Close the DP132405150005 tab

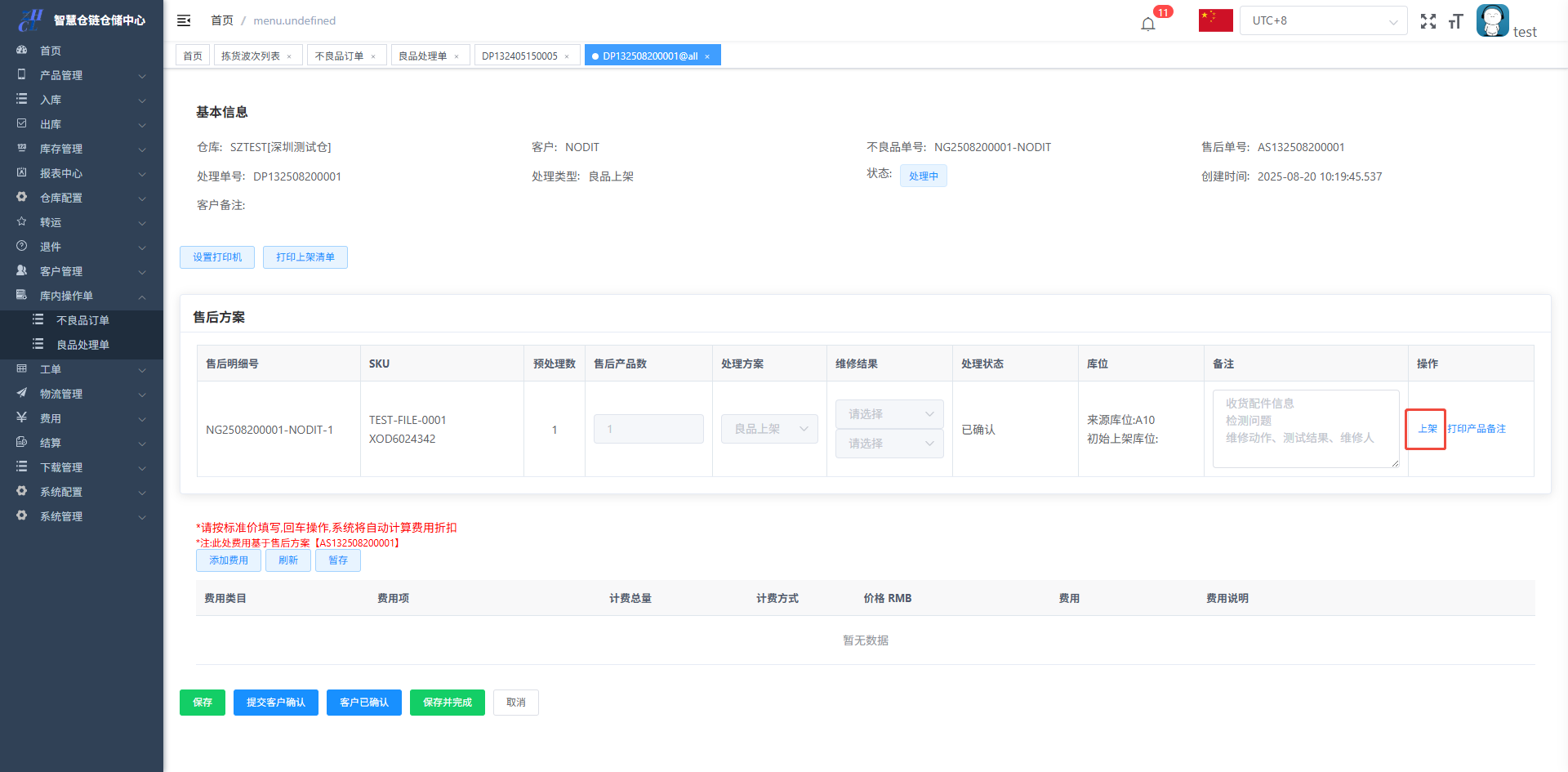tap(567, 56)
